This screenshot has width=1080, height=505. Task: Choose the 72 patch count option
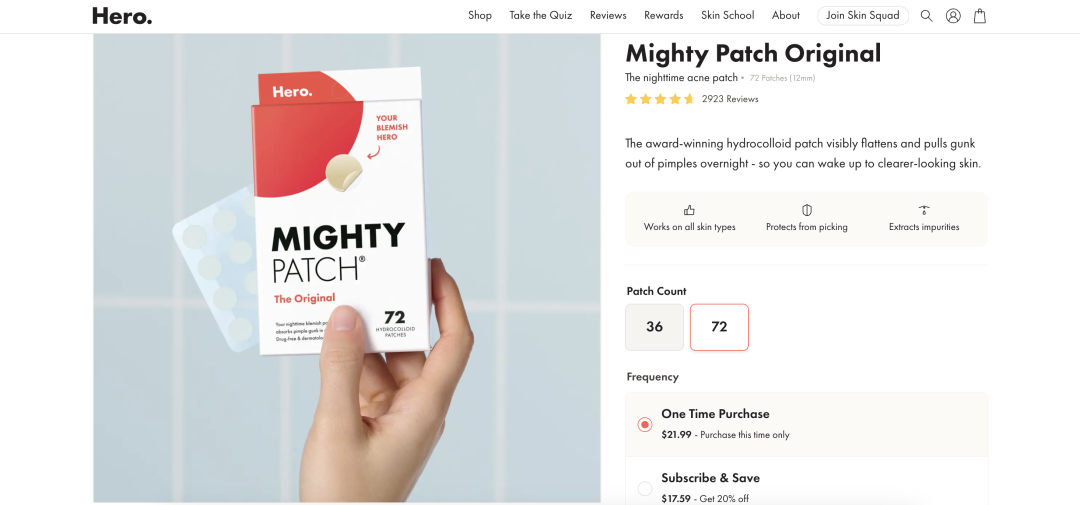pyautogui.click(x=719, y=327)
